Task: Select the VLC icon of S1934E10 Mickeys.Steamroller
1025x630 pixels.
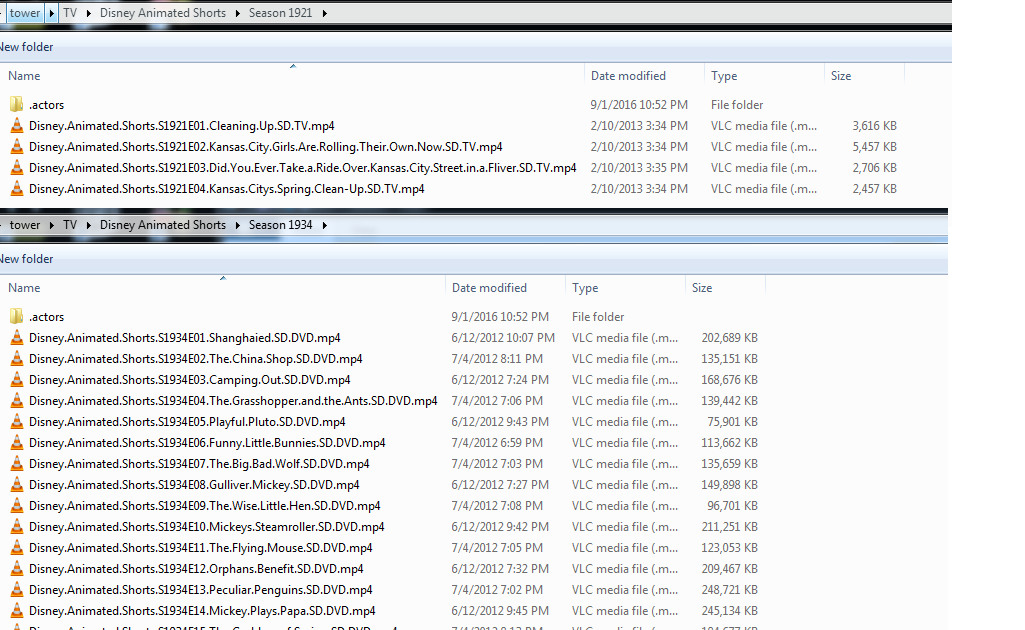Action: [x=17, y=526]
